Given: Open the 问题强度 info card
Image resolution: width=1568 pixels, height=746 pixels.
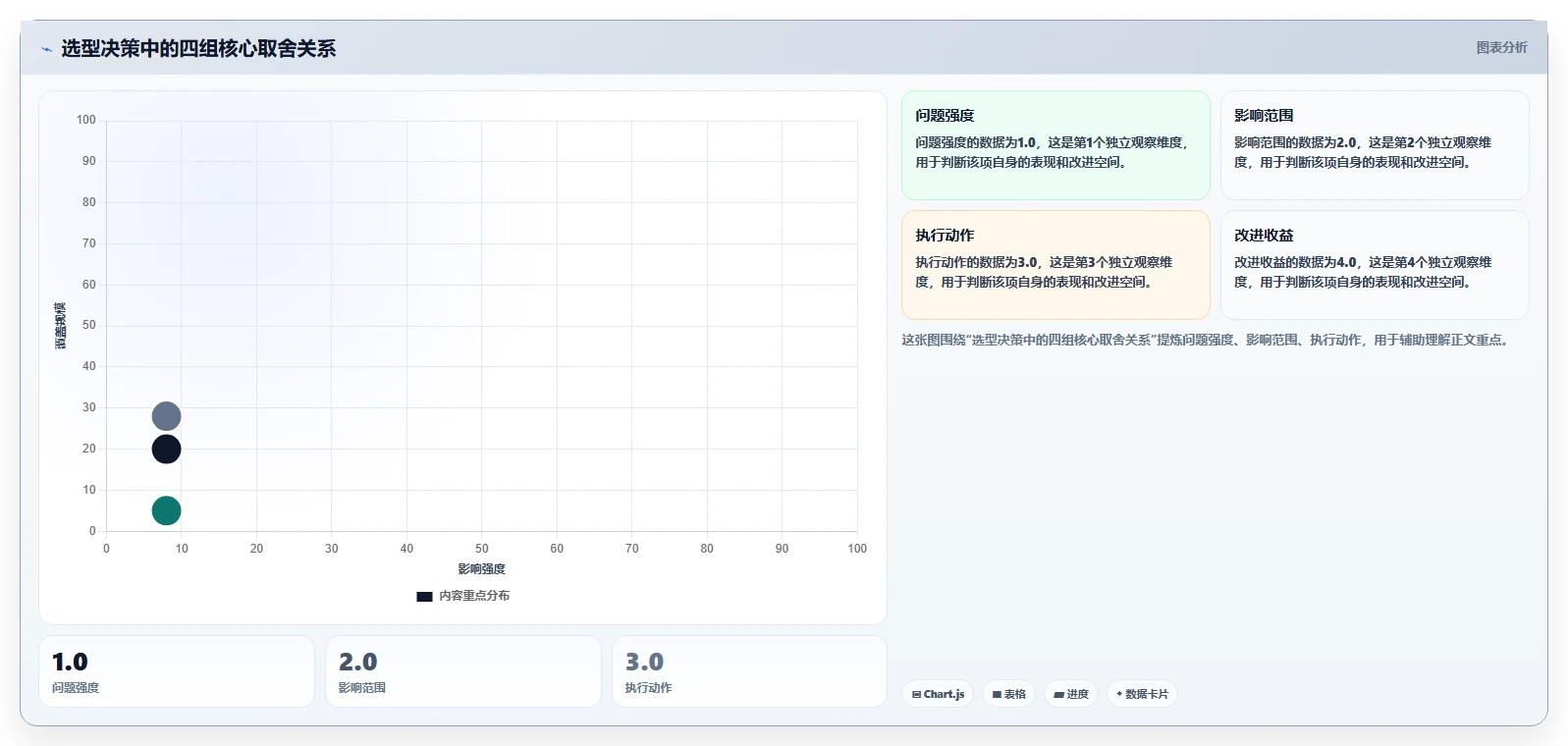Looking at the screenshot, I should [x=1055, y=145].
